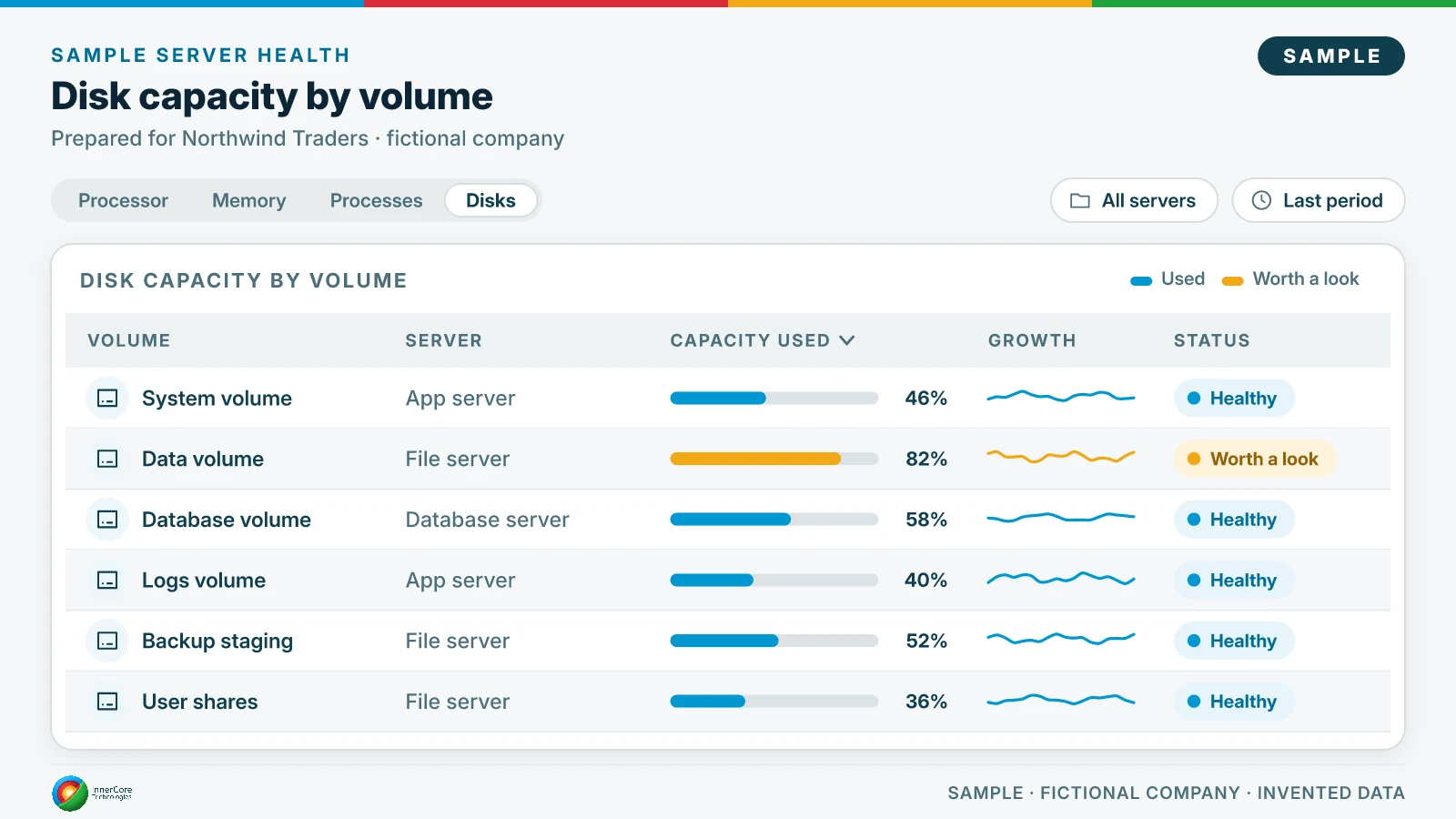
Task: Click the Backup staging name
Action: click(x=217, y=642)
